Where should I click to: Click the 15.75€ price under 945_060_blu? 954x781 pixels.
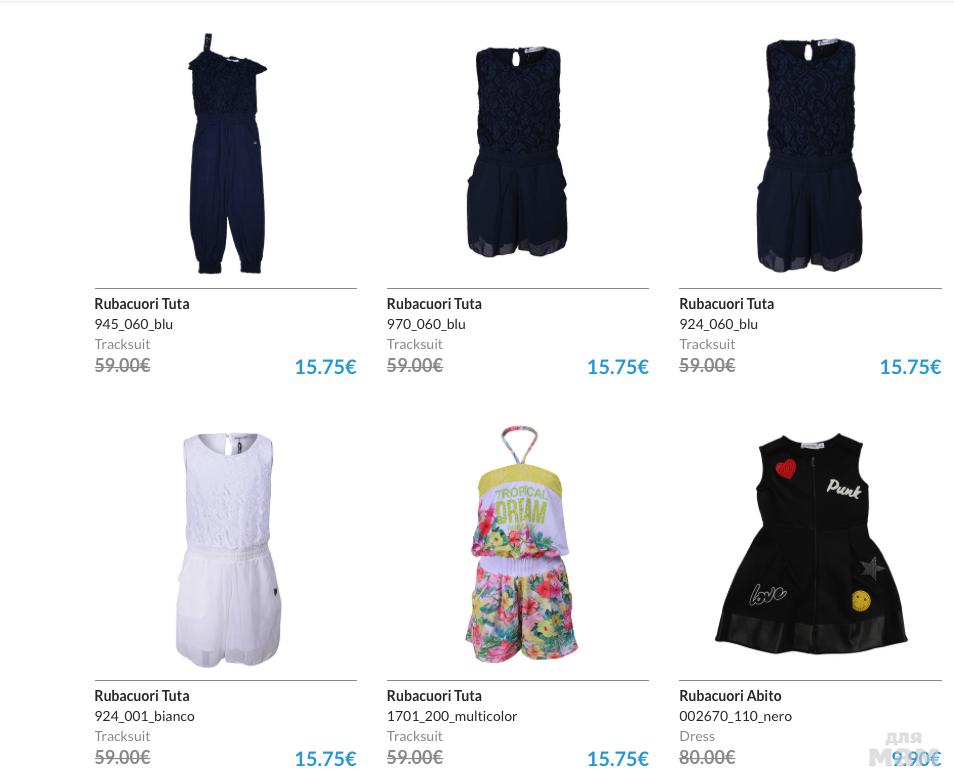point(326,367)
